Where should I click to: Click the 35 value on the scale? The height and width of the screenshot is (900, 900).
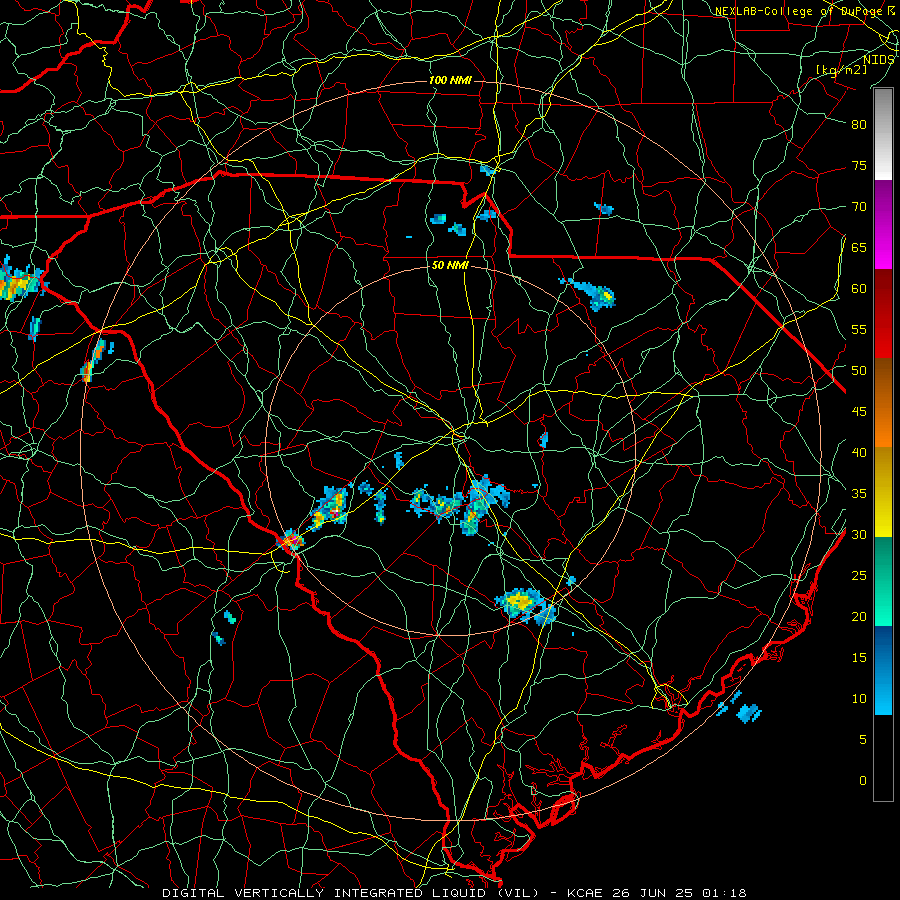859,494
